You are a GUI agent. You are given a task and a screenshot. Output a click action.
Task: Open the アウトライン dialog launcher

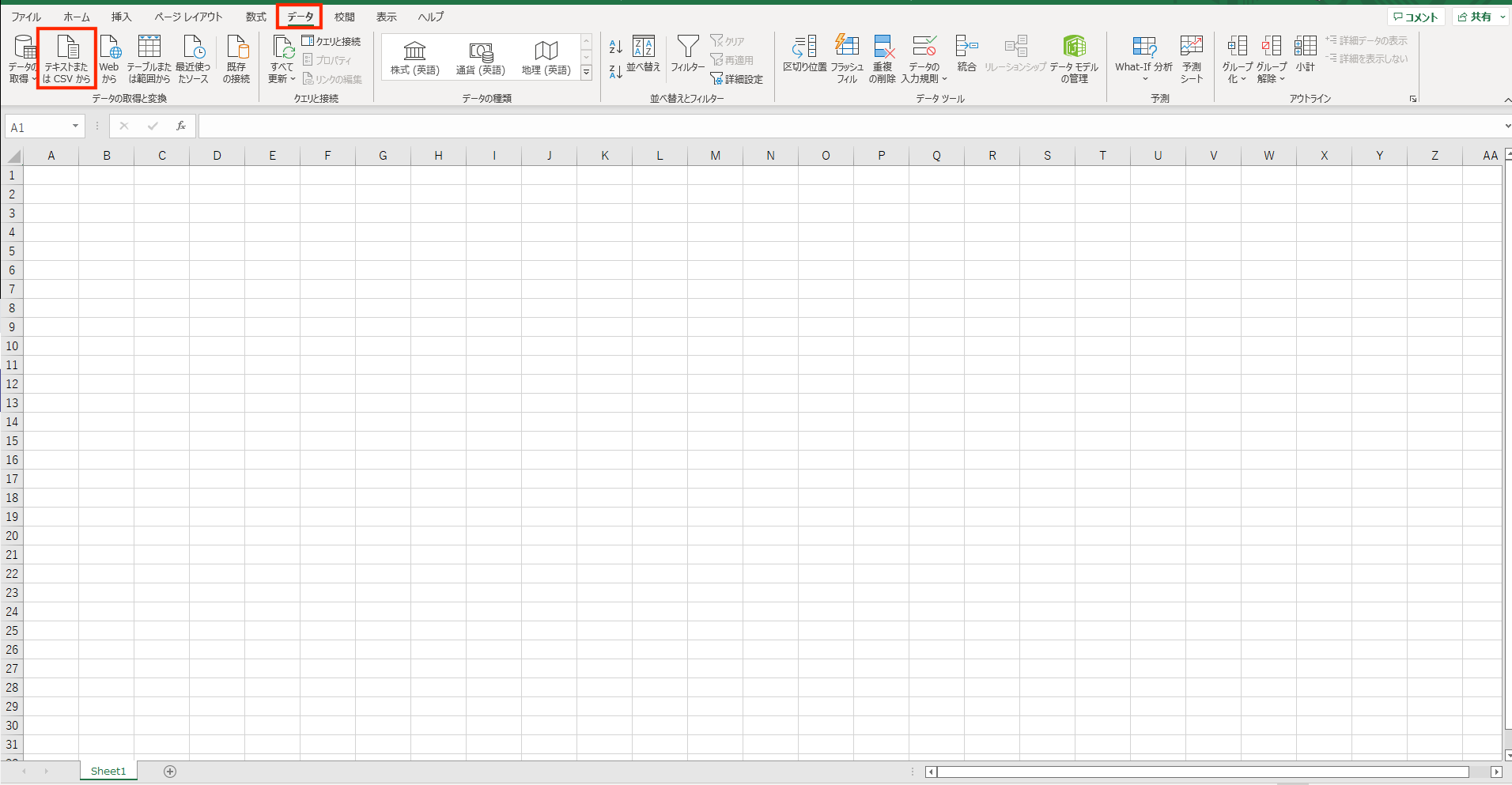1413,99
